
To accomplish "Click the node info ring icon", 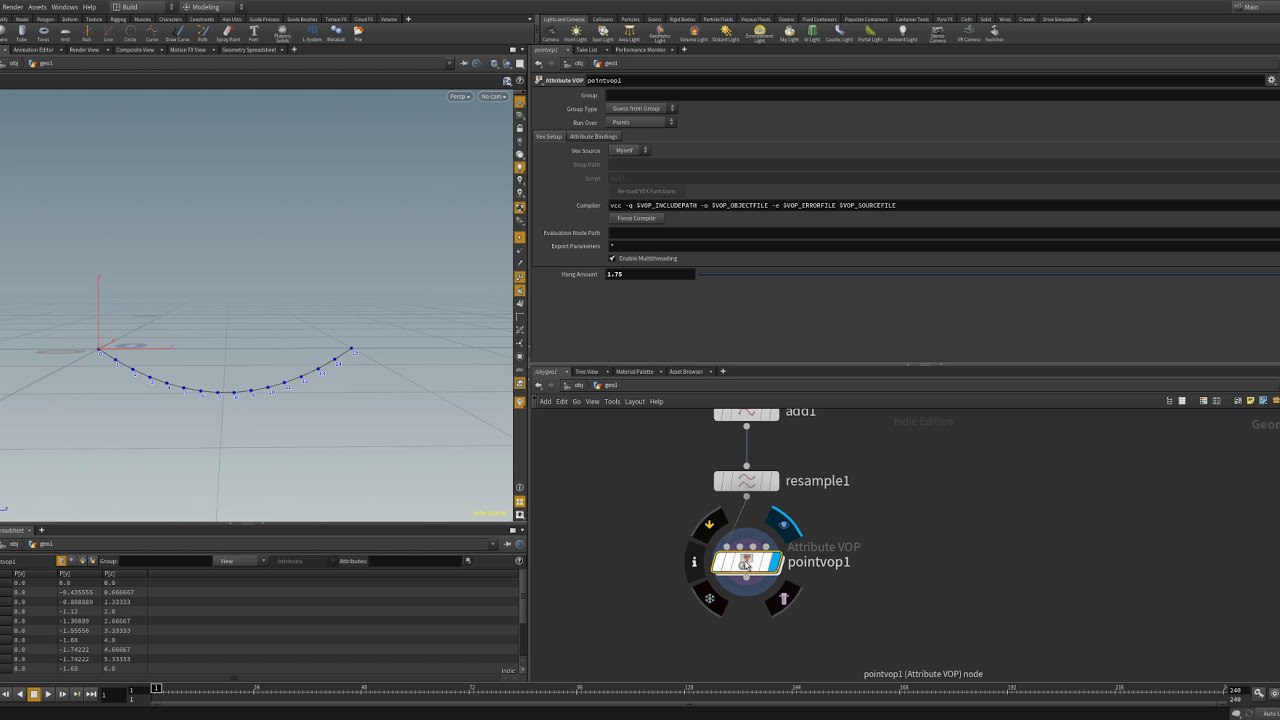I will (694, 562).
